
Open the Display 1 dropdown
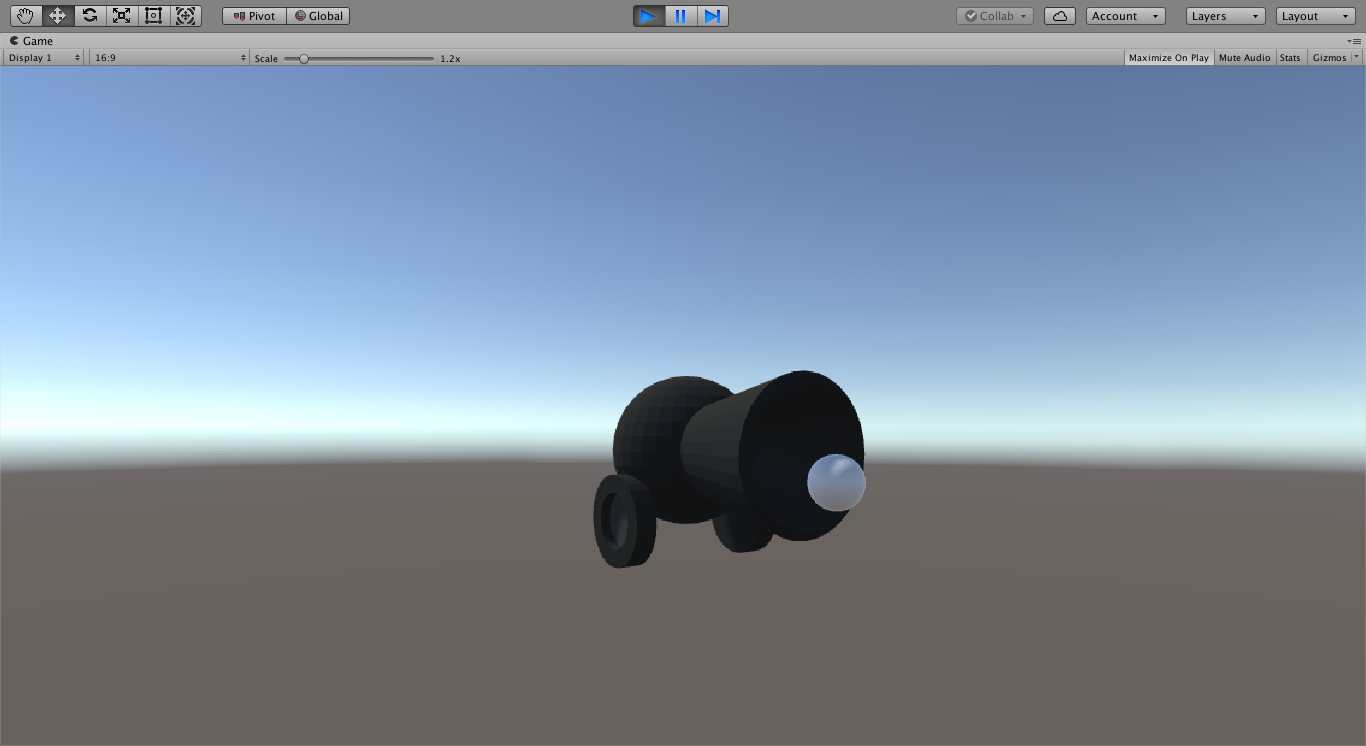coord(44,58)
